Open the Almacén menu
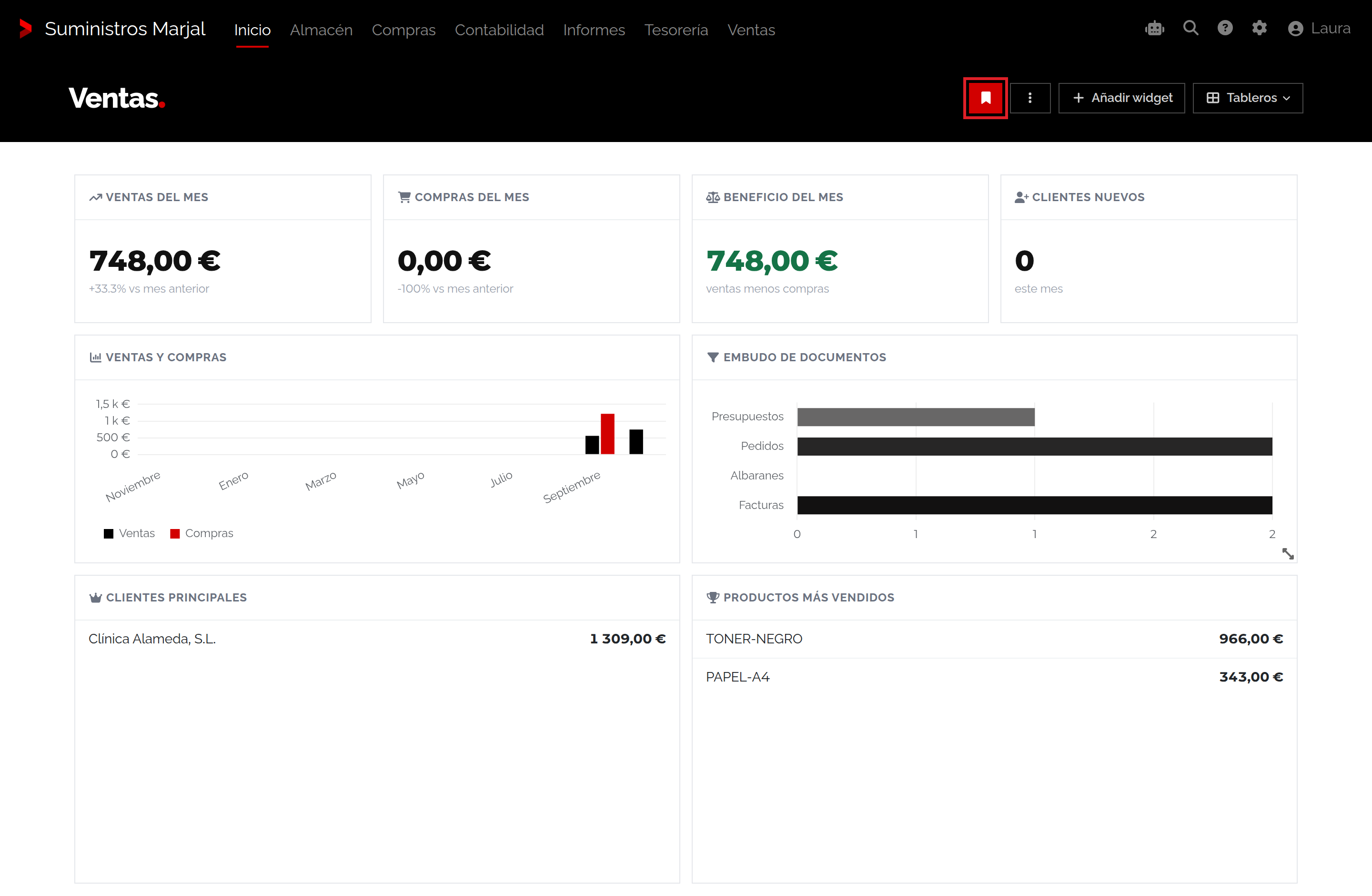Image resolution: width=1372 pixels, height=896 pixels. (321, 30)
